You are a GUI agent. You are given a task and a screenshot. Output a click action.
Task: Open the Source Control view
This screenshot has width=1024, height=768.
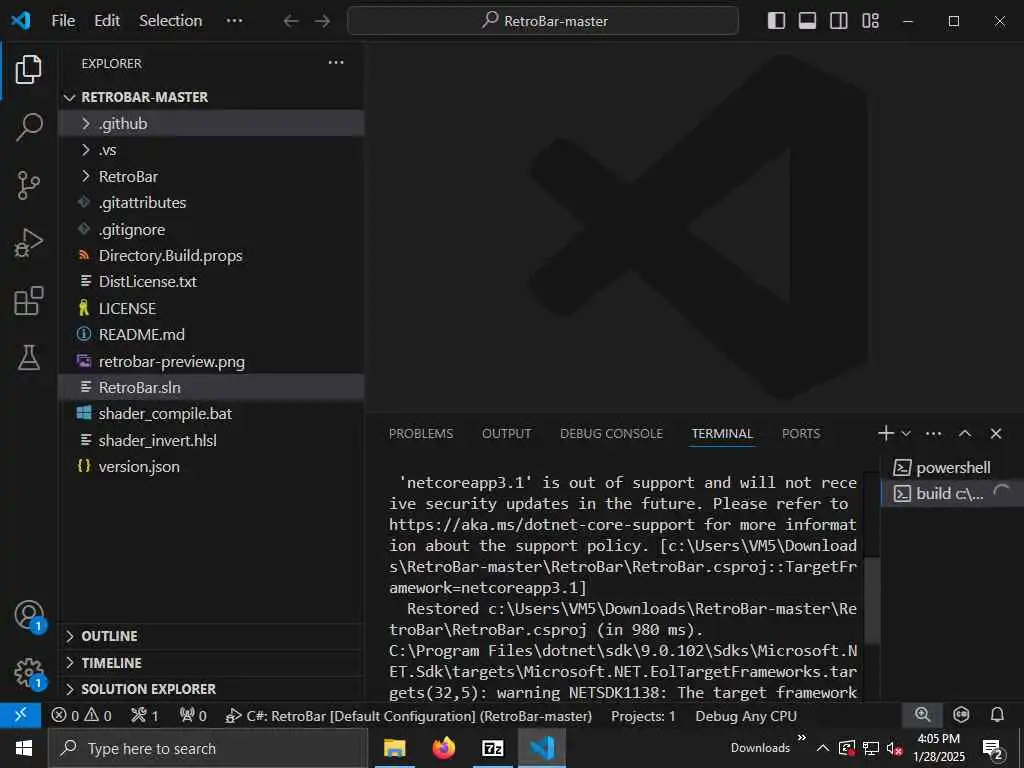(x=28, y=185)
